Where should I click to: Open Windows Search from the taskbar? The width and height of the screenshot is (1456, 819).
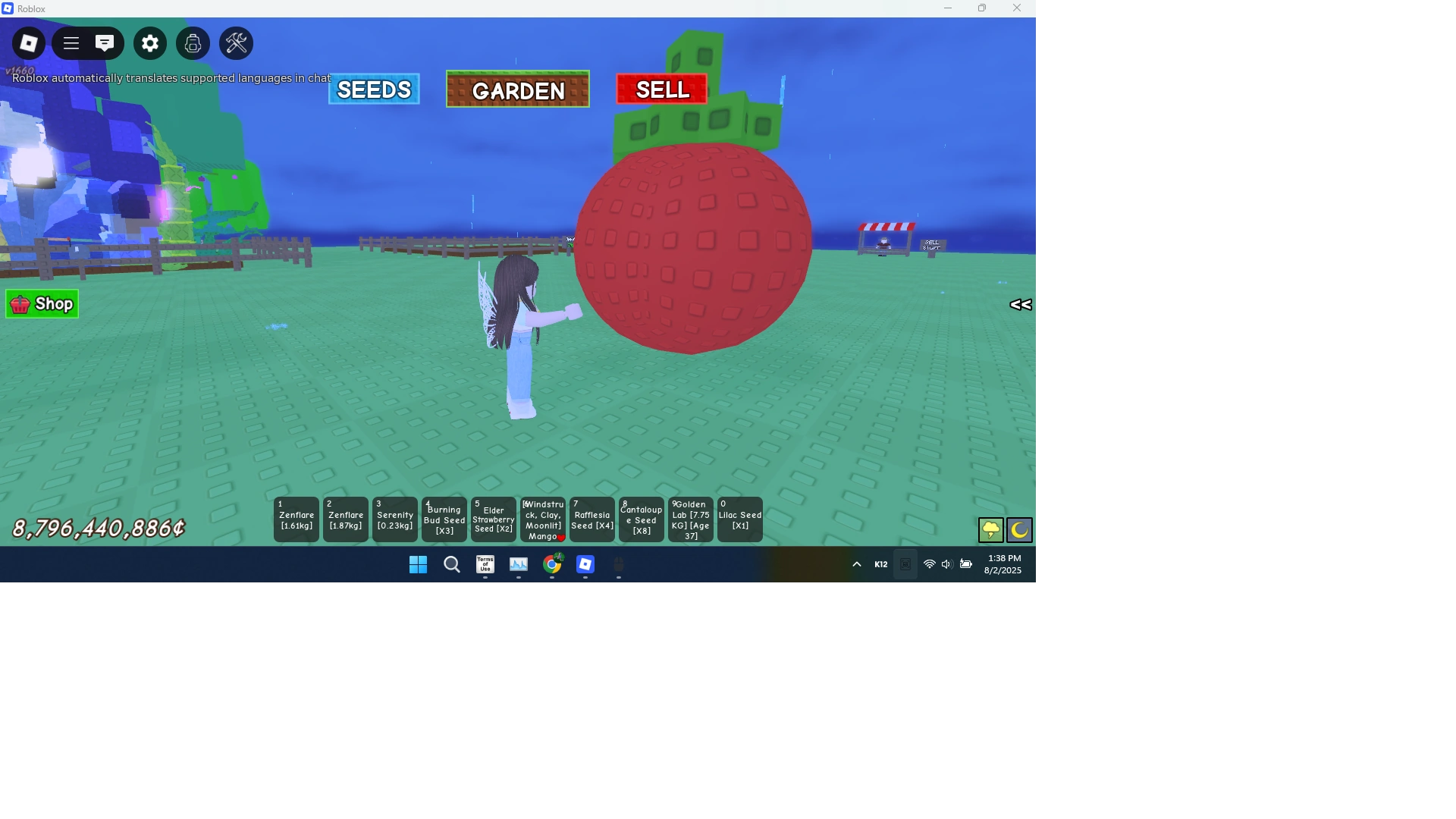pyautogui.click(x=451, y=564)
